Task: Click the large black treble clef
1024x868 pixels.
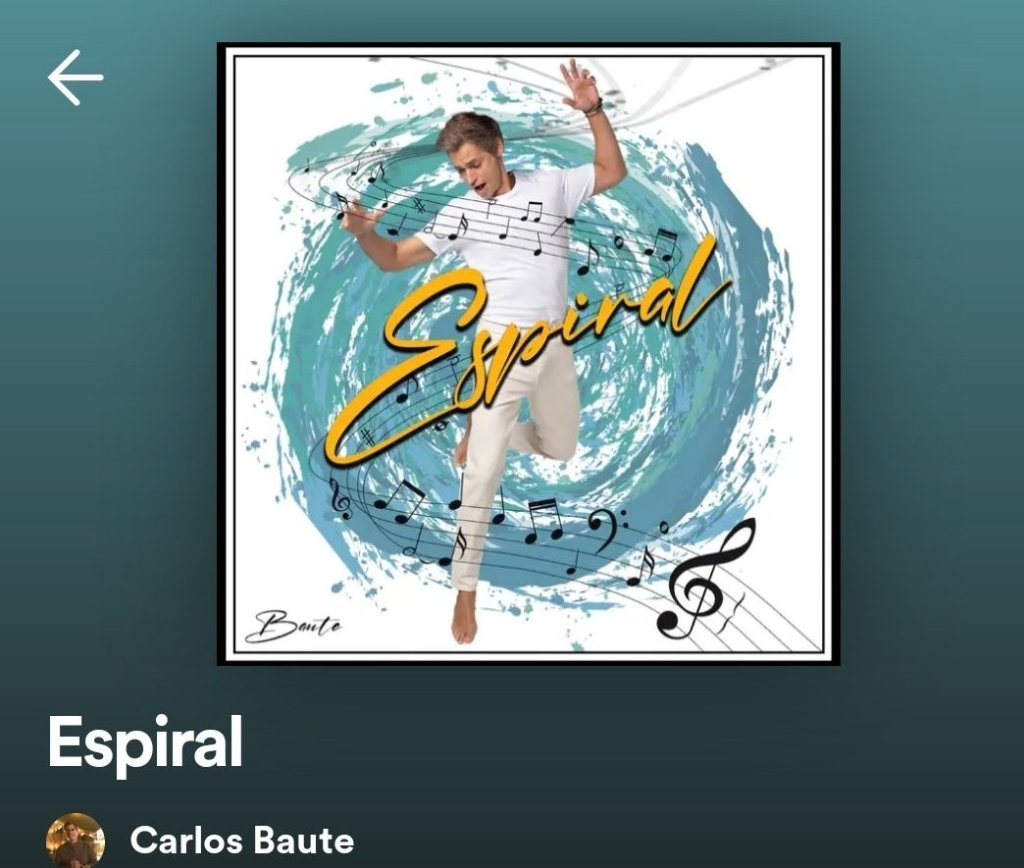Action: pyautogui.click(x=707, y=578)
